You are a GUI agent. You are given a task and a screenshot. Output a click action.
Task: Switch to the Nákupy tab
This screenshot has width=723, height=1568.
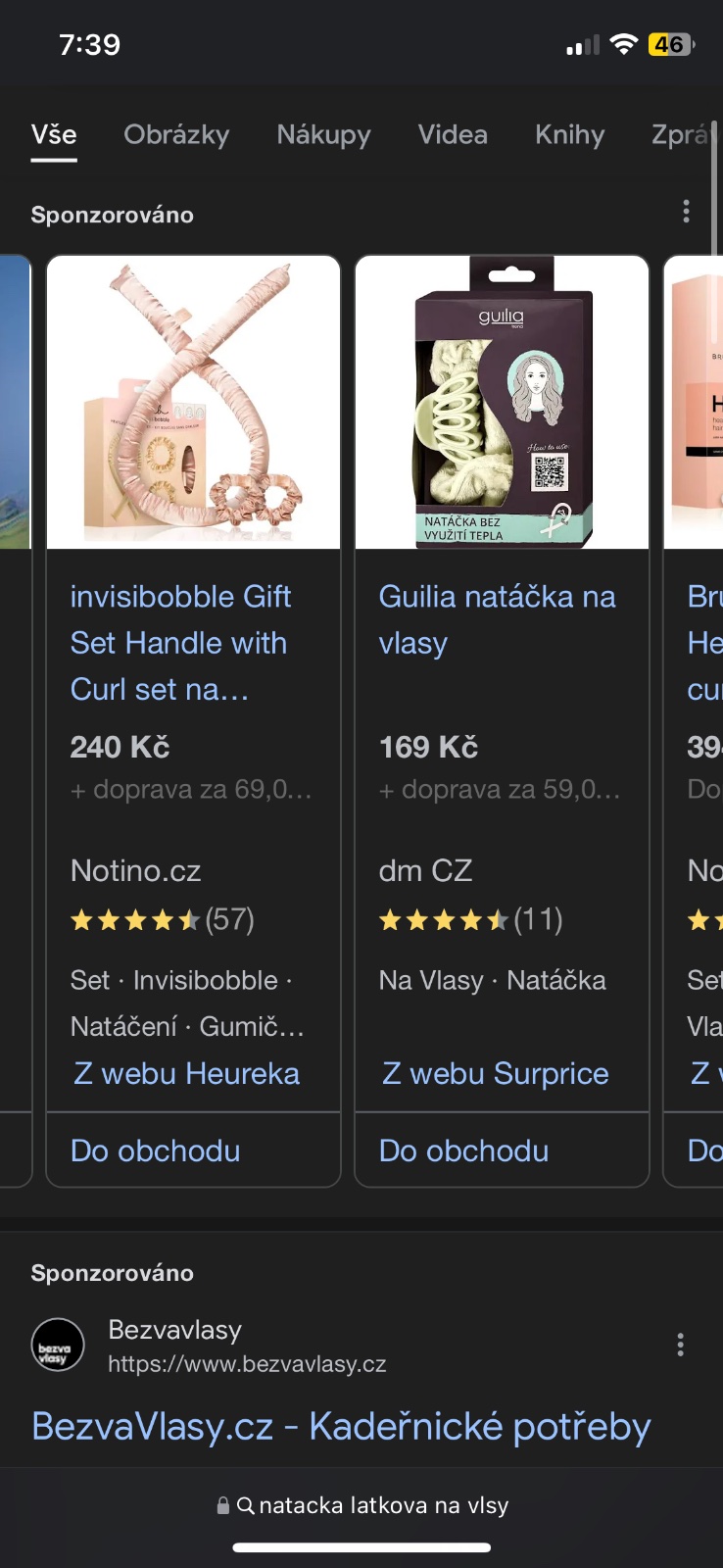(x=323, y=135)
